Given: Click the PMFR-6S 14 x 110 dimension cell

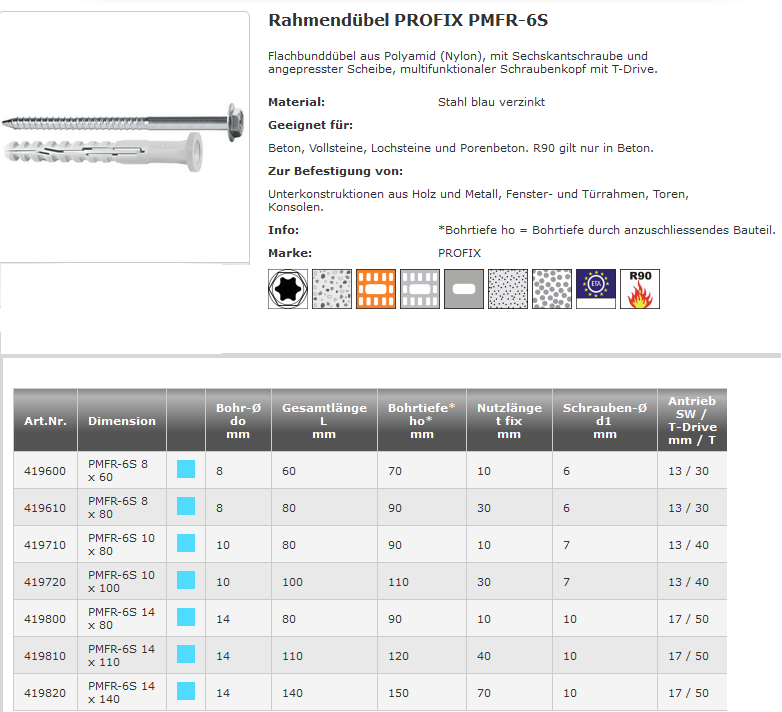Looking at the screenshot, I should 122,656.
